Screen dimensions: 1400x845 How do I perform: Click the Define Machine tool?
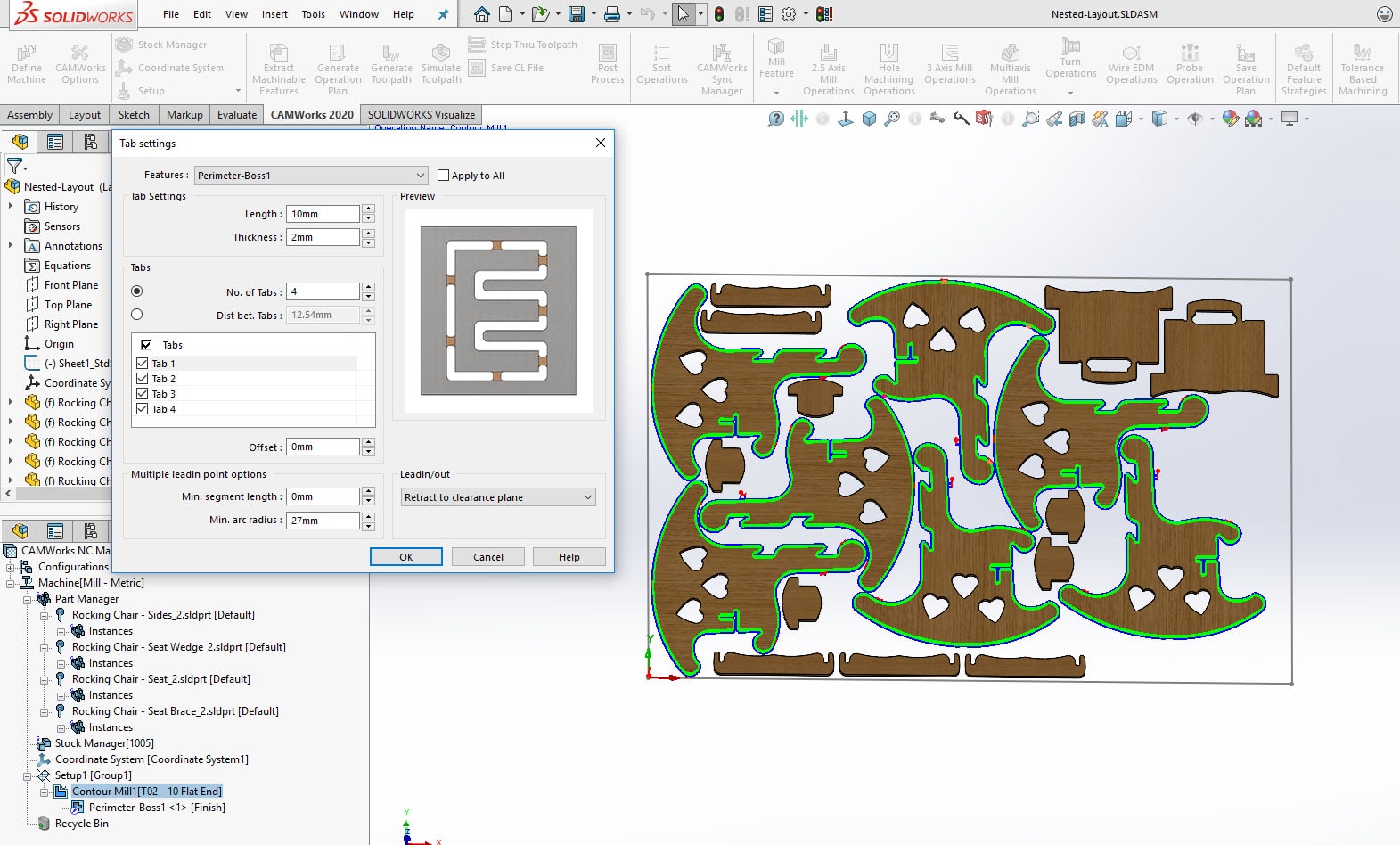point(27,64)
